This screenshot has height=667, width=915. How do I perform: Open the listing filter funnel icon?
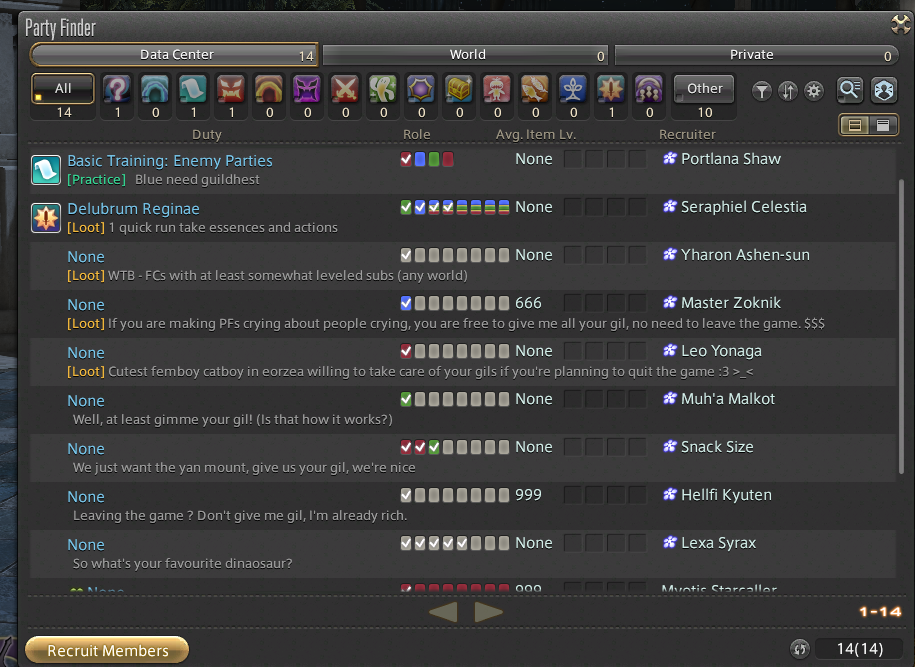[x=762, y=91]
